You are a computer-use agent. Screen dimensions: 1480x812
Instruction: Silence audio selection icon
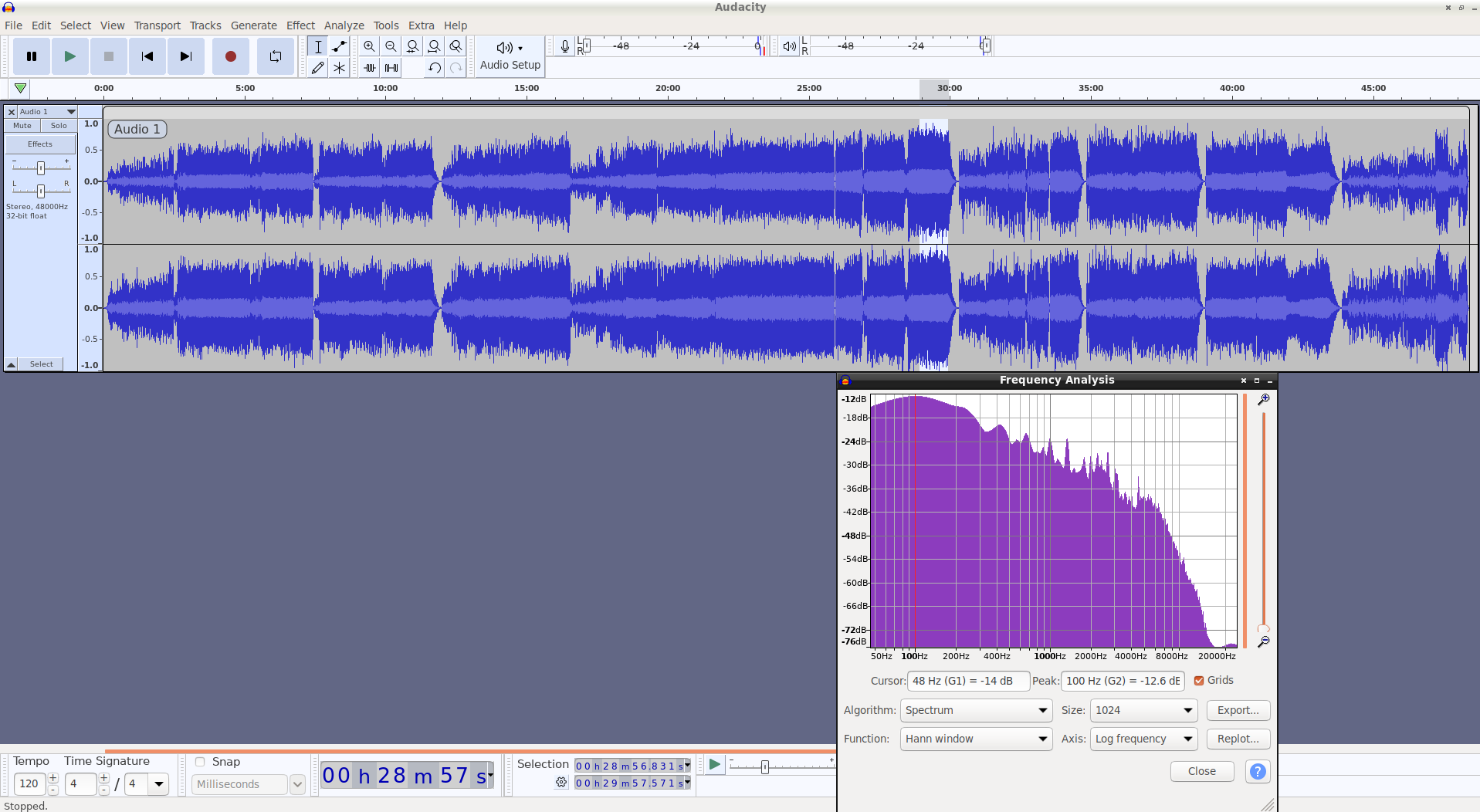[391, 68]
